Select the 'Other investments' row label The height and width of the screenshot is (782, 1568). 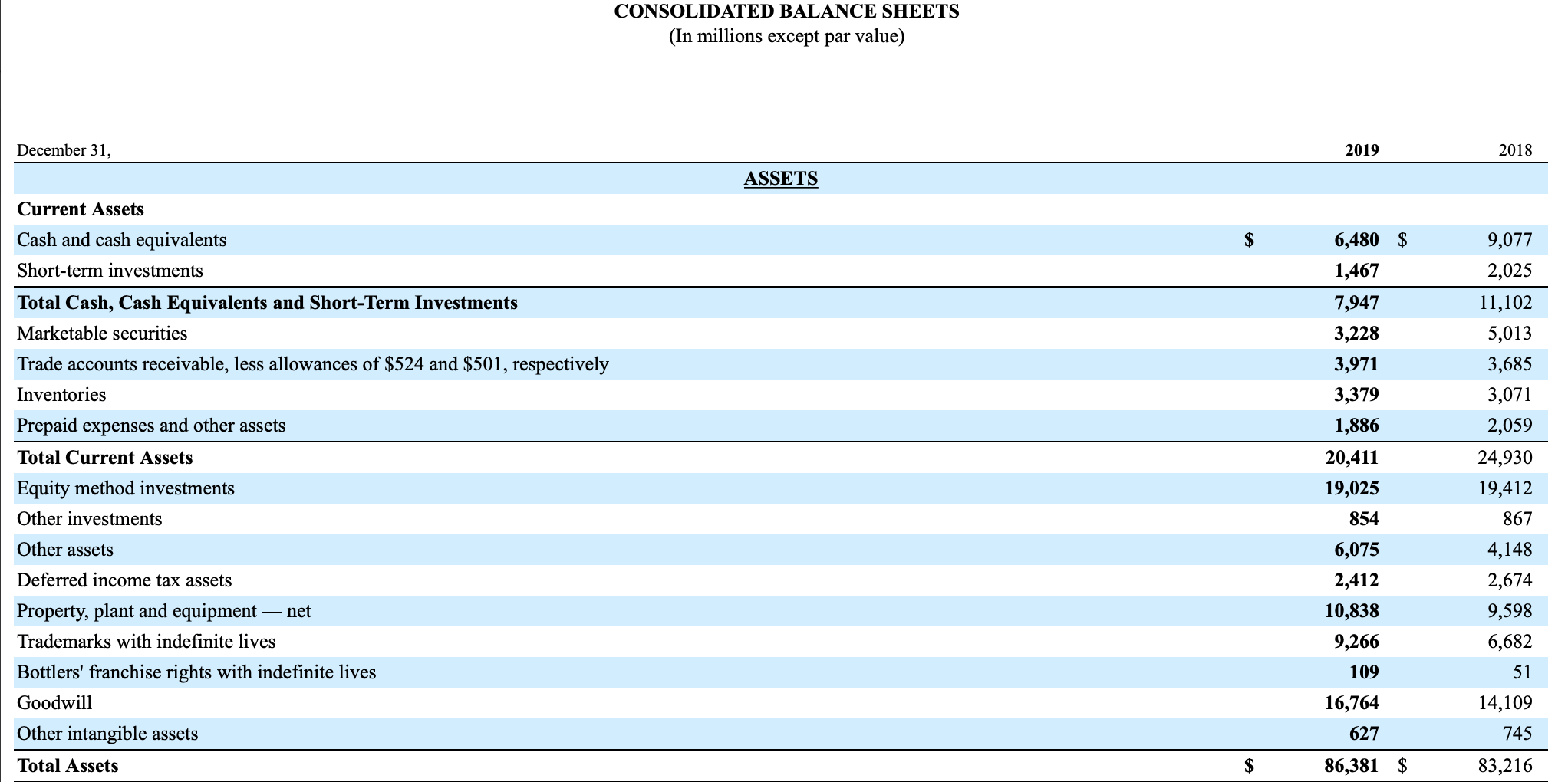coord(90,519)
